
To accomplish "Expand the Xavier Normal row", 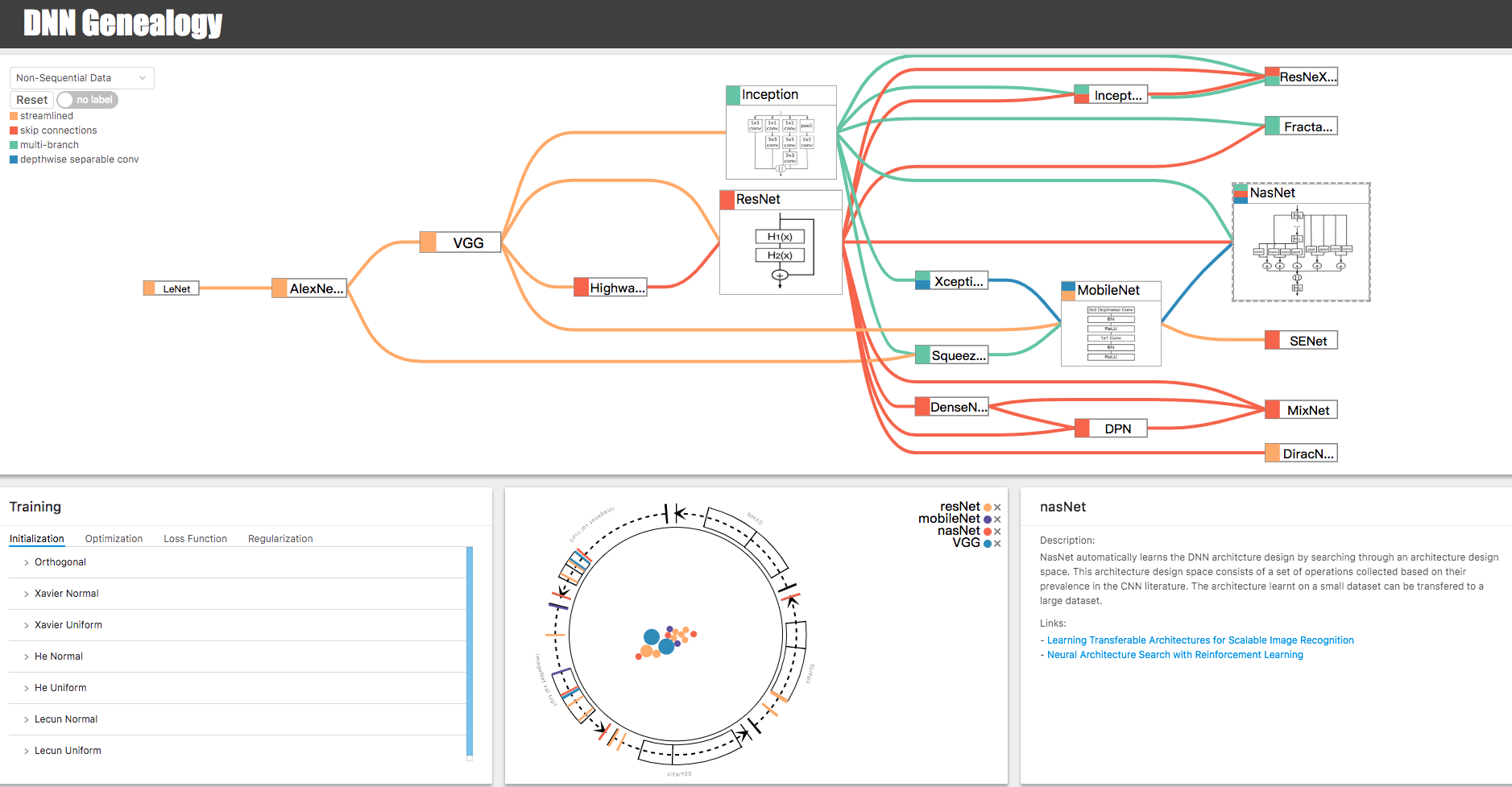I will coord(238,594).
